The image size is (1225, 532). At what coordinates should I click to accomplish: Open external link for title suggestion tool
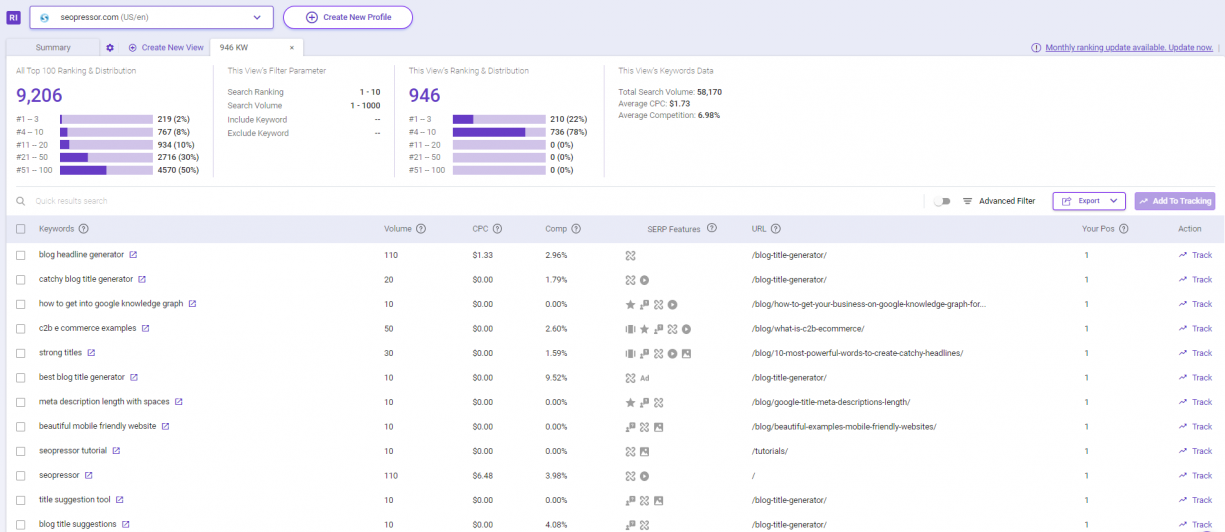pyautogui.click(x=120, y=500)
